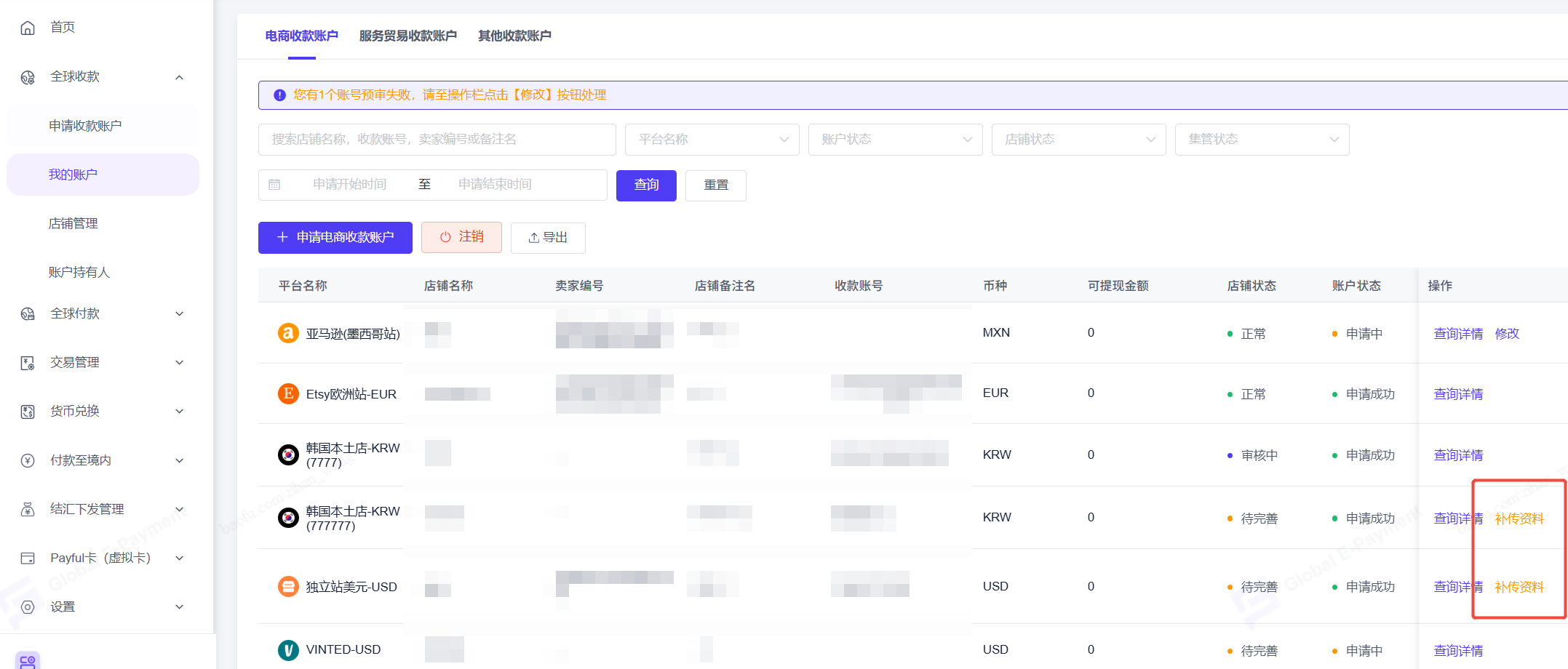Expand the 交易管理 sidebar menu
This screenshot has height=669, width=1568.
179,362
